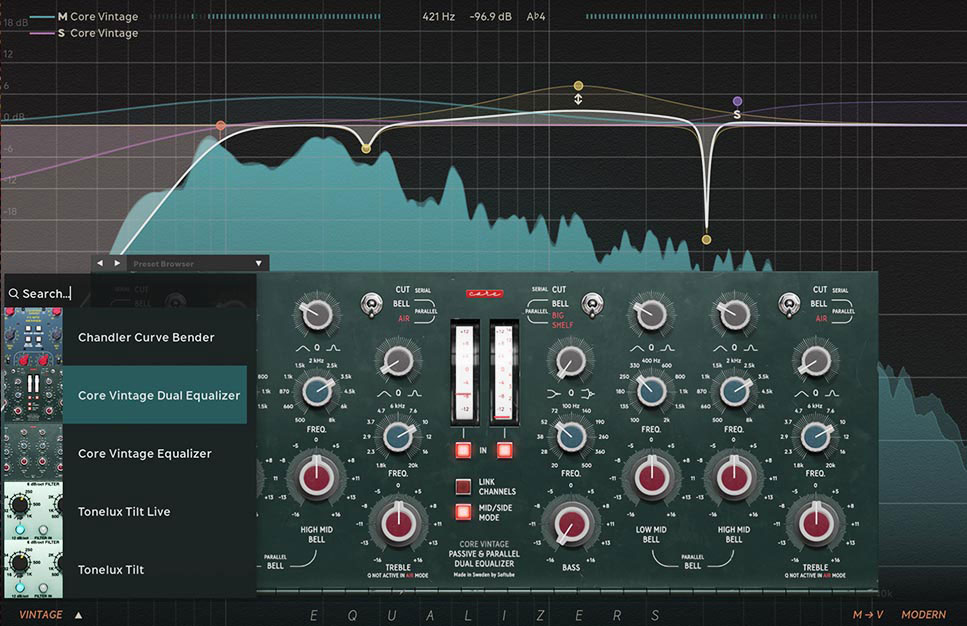Image resolution: width=967 pixels, height=626 pixels.
Task: Click the left channel VU meter
Action: (x=466, y=370)
